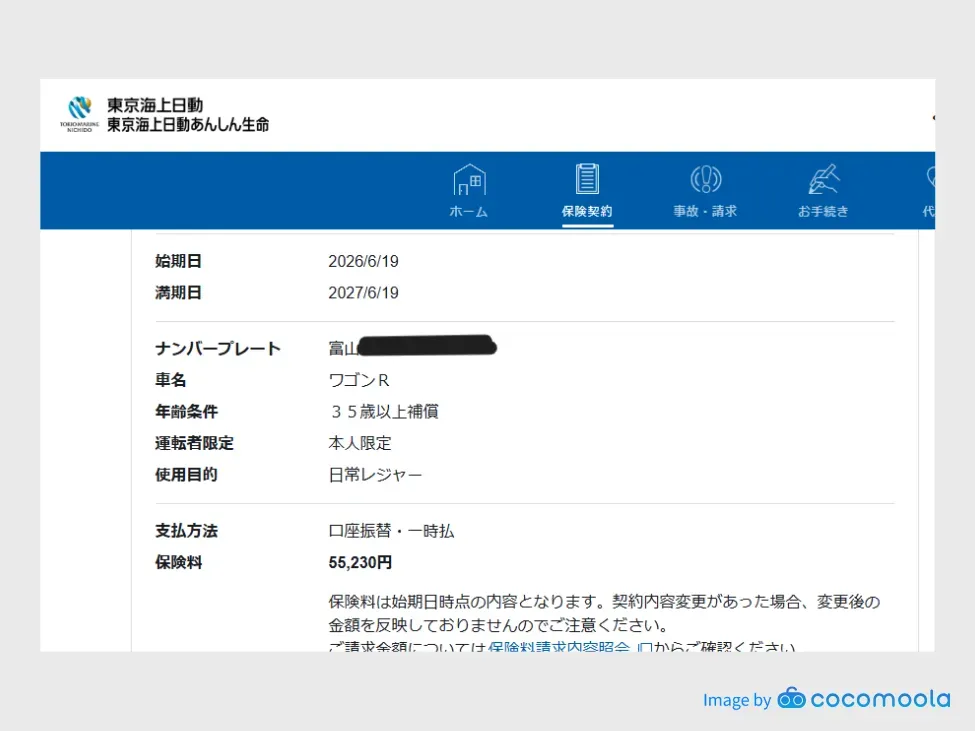Click the ナンバープレート label
This screenshot has width=975, height=731.
coord(218,349)
